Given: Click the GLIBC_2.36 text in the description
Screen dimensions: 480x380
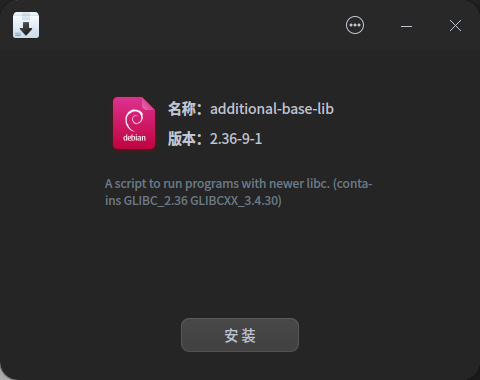Looking at the screenshot, I should click(156, 201).
